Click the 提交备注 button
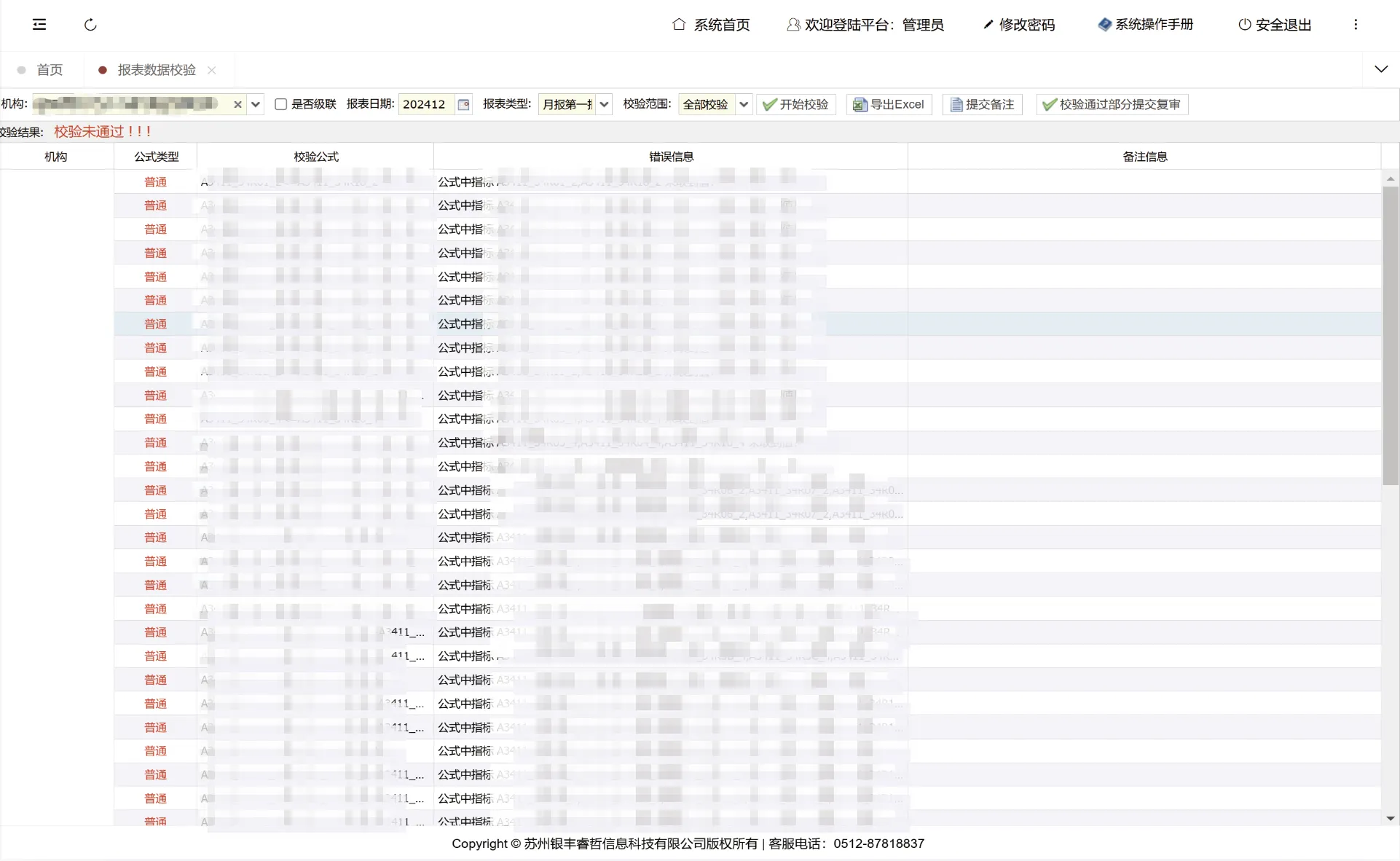Image resolution: width=1400 pixels, height=861 pixels. 983,105
